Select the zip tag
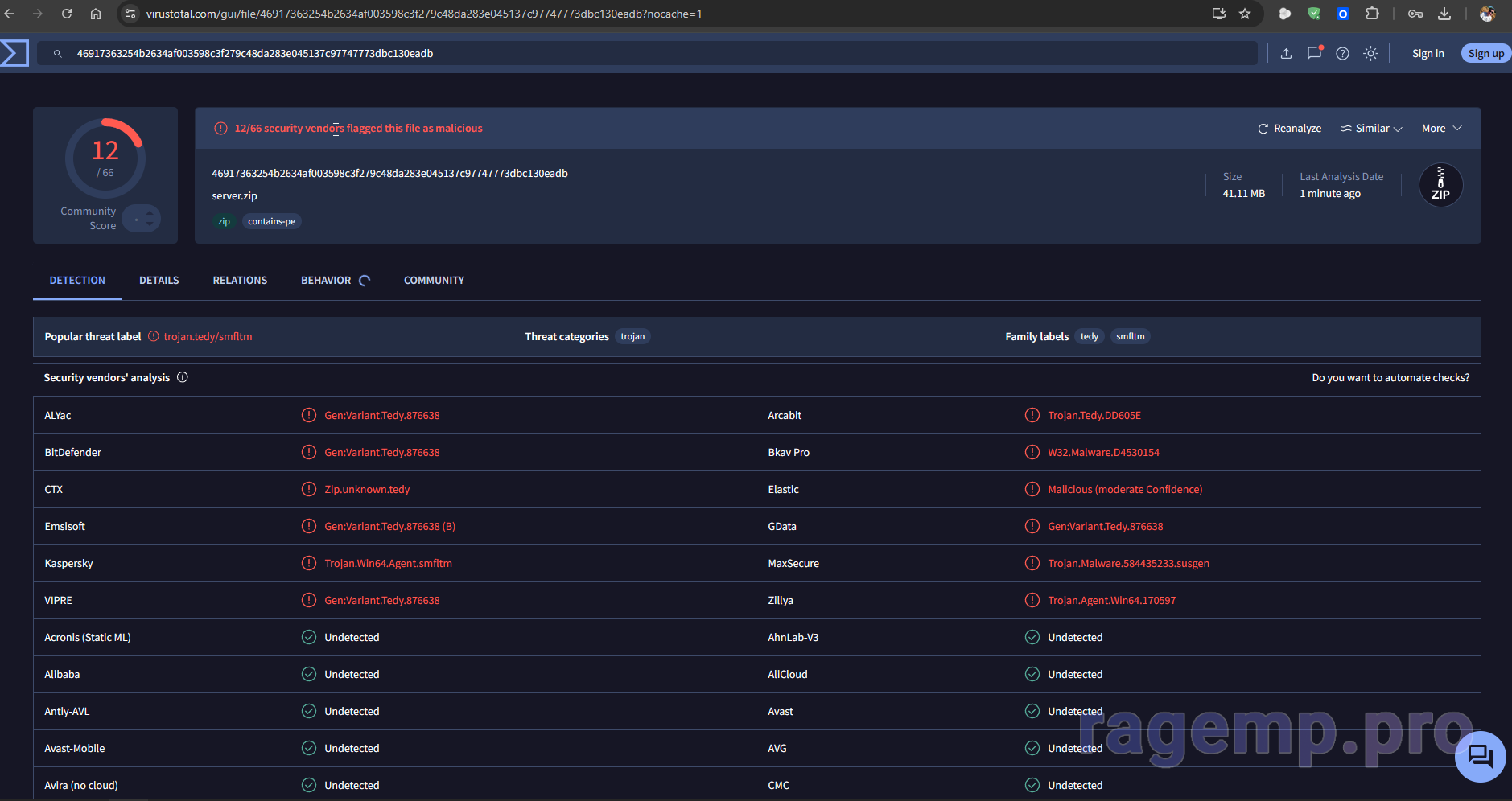This screenshot has width=1512, height=801. (224, 221)
